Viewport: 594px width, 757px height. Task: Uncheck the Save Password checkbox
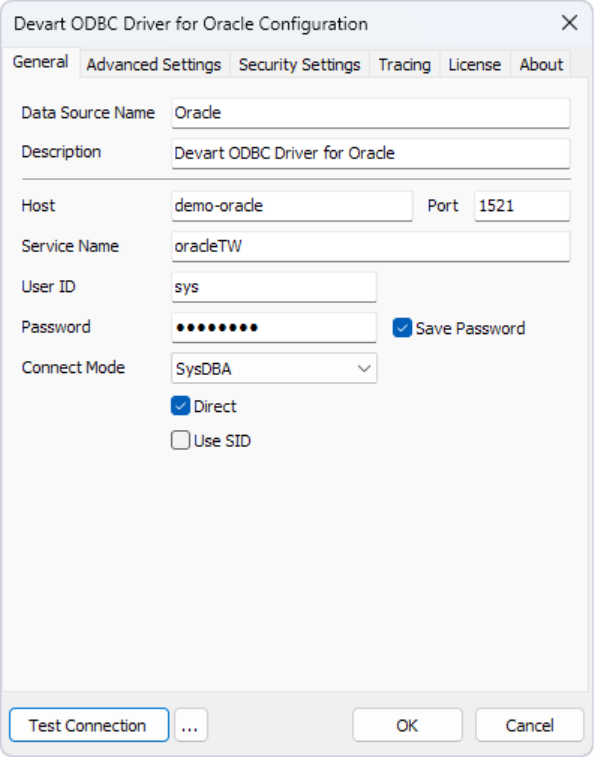pos(402,328)
